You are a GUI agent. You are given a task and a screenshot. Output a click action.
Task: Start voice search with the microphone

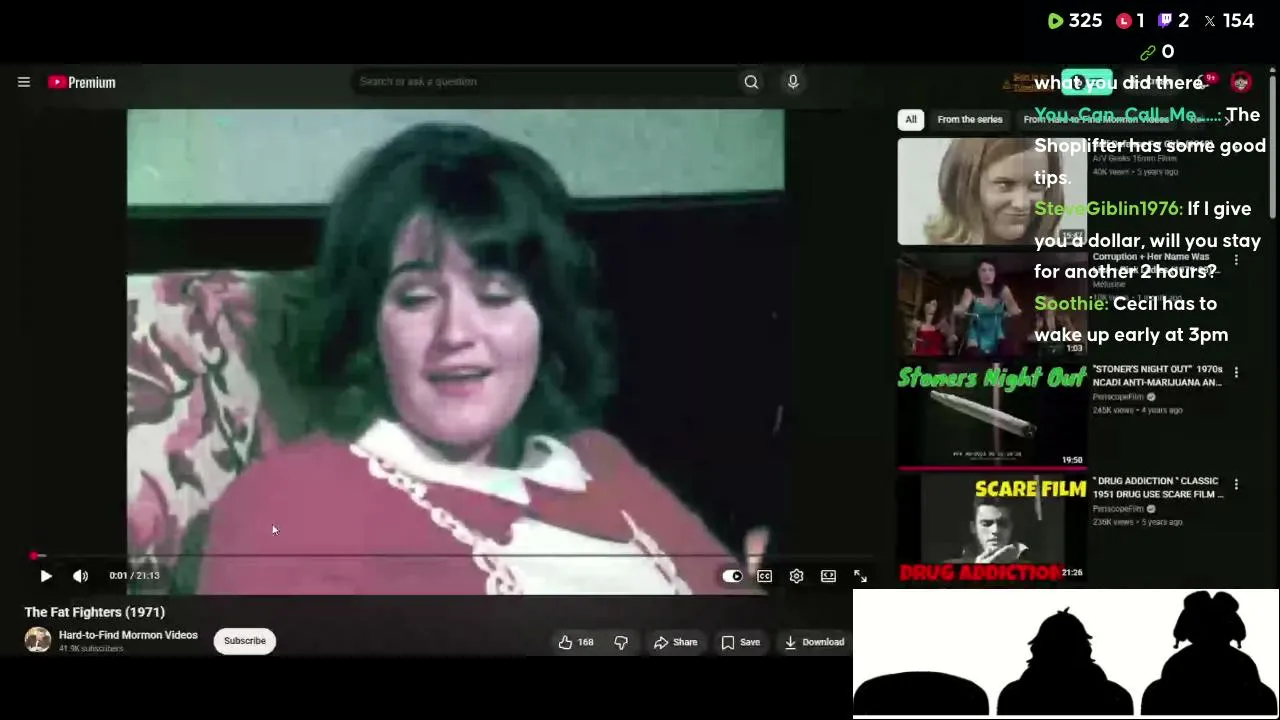point(793,82)
